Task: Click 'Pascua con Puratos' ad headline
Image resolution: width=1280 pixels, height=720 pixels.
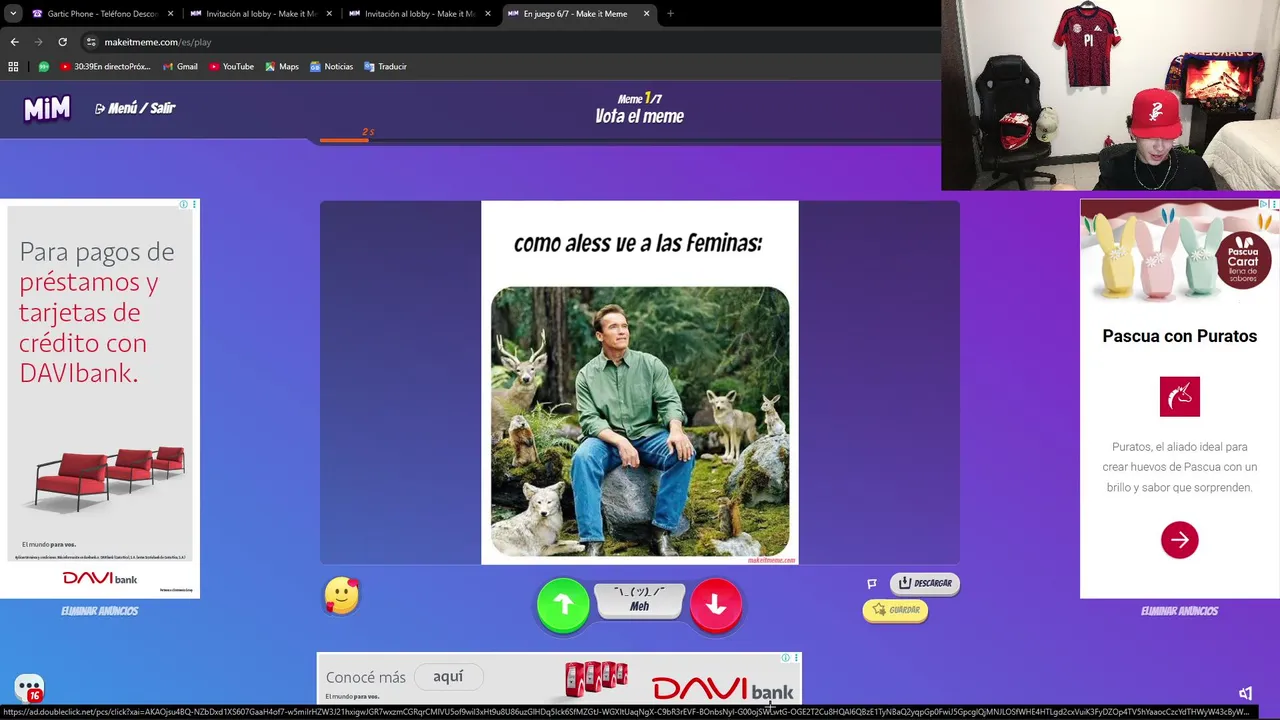Action: 1180,336
